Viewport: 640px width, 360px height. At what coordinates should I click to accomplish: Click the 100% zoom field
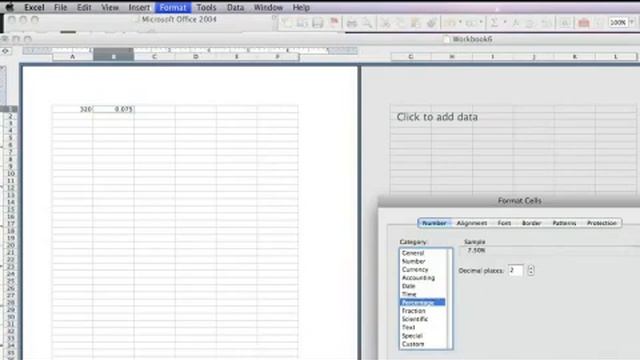[x=618, y=22]
